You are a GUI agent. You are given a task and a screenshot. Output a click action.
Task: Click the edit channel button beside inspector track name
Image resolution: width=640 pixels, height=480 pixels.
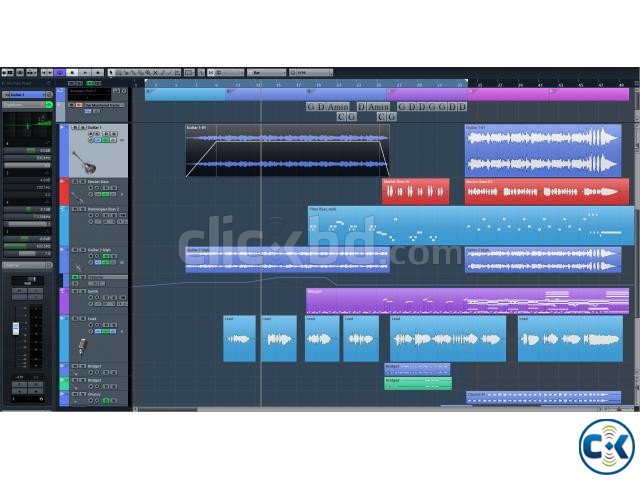[x=49, y=94]
